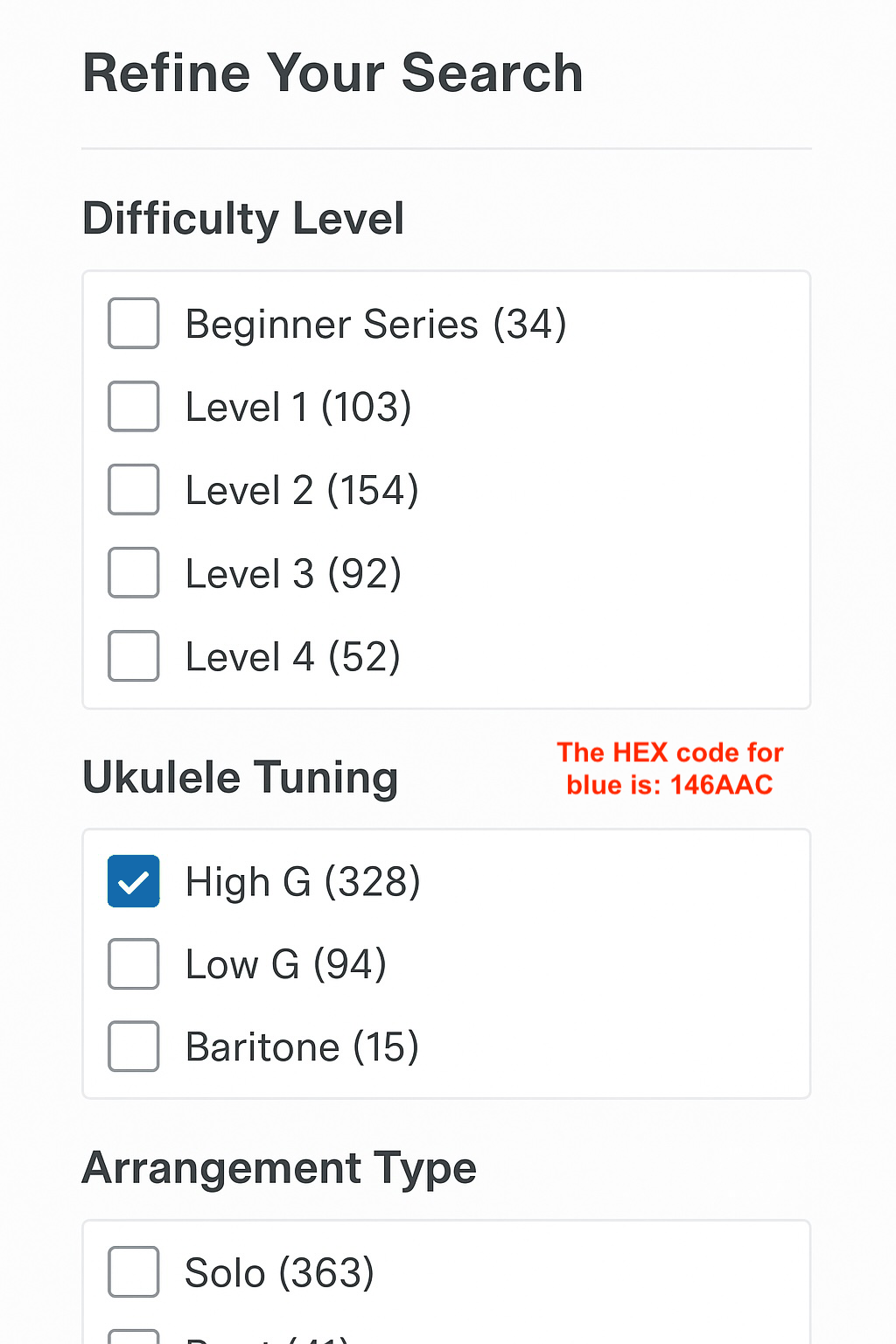
Task: Enable the Solo (363) arrangement filter
Action: (x=133, y=1271)
